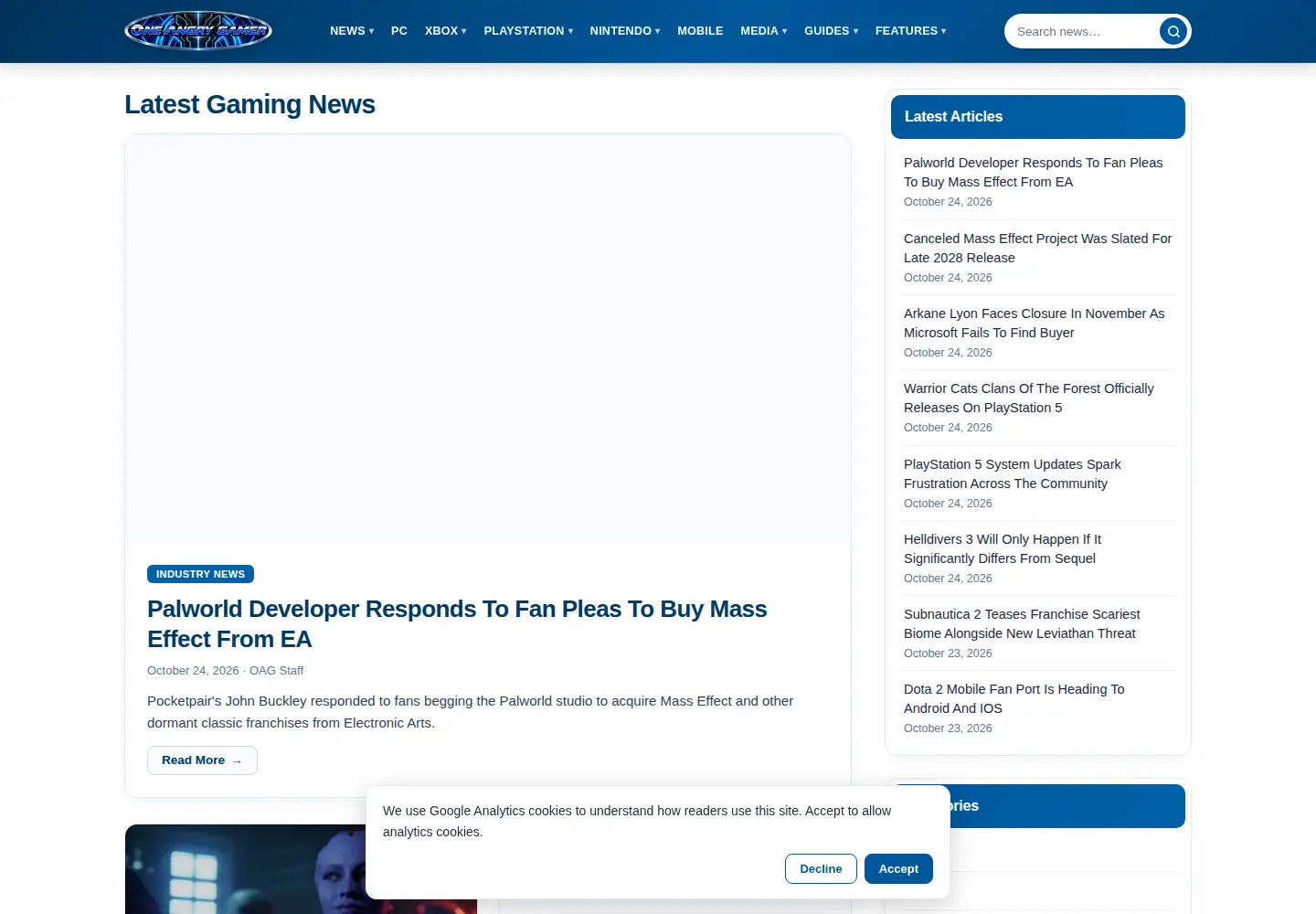The width and height of the screenshot is (1316, 914).
Task: Expand the GUIDES dropdown menu
Action: [x=832, y=31]
